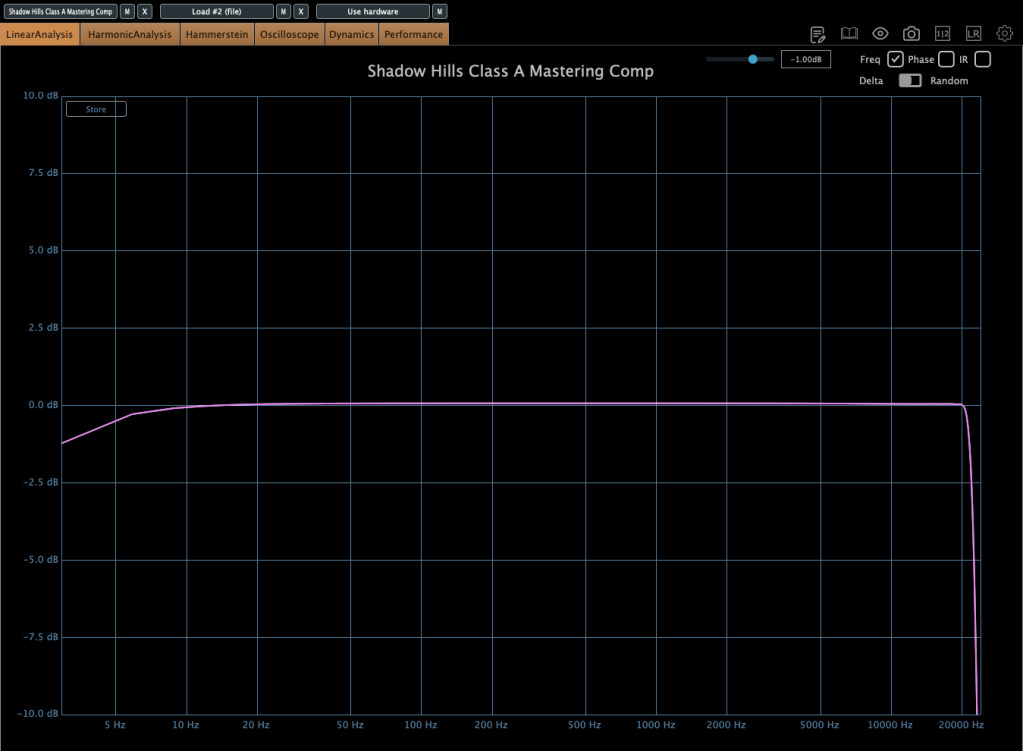Take a snapshot with camera icon

[x=911, y=34]
